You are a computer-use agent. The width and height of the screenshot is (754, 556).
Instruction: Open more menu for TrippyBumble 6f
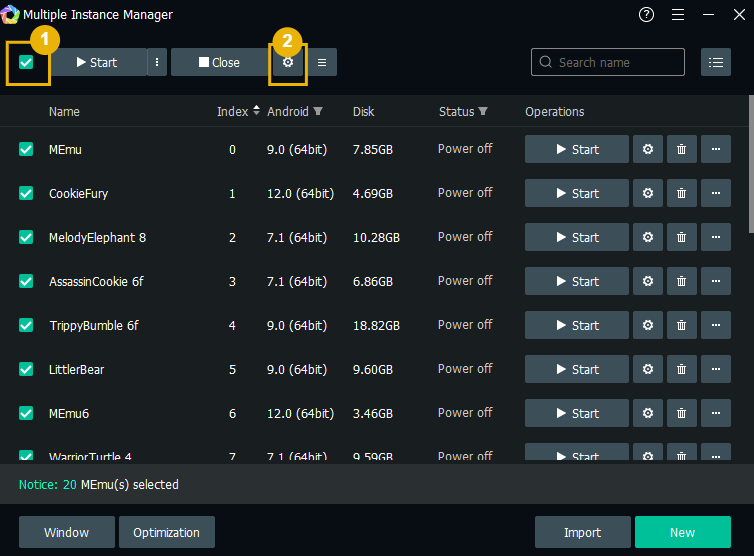point(716,325)
